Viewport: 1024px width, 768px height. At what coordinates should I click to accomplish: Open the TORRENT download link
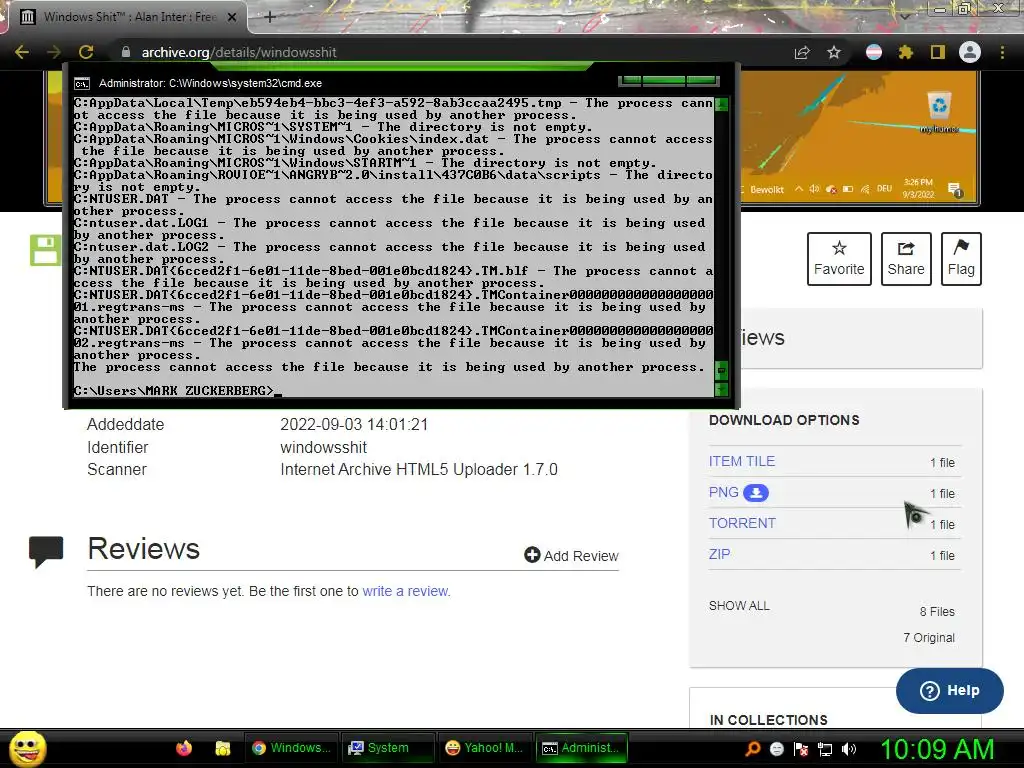point(742,523)
